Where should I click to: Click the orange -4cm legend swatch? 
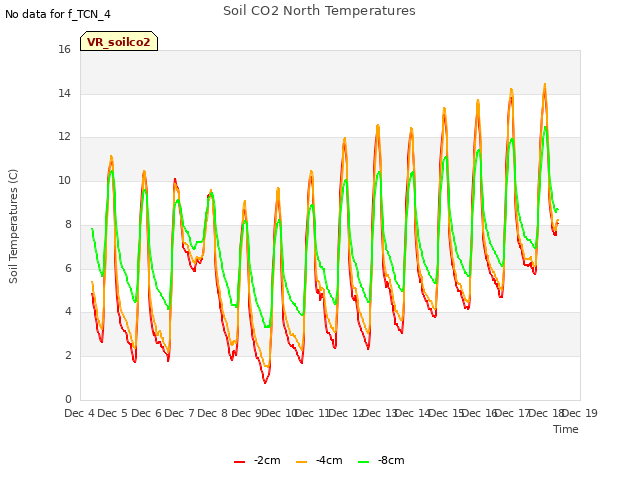[302, 461]
